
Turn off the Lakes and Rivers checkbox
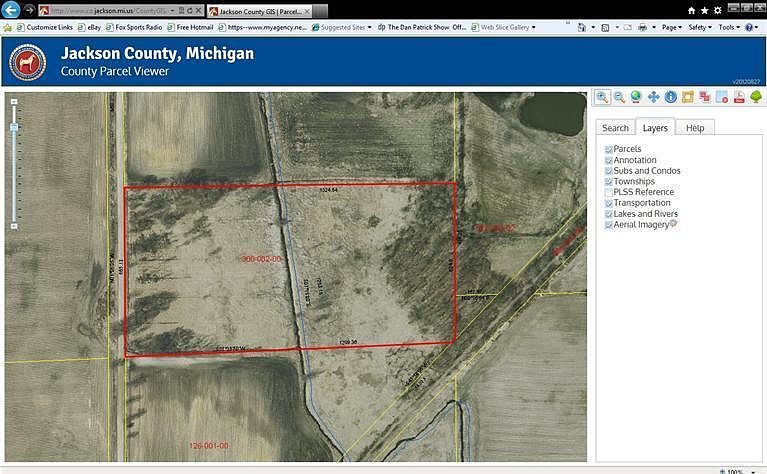tap(608, 214)
